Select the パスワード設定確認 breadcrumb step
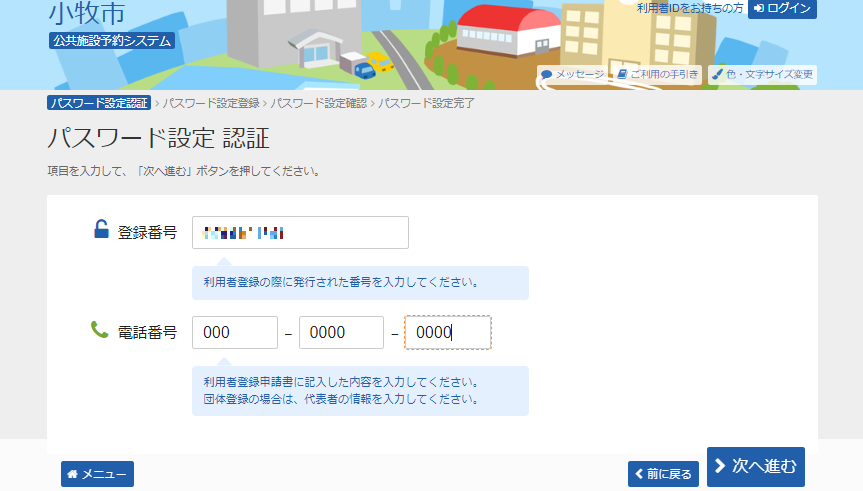The image size is (863, 491). tap(318, 103)
